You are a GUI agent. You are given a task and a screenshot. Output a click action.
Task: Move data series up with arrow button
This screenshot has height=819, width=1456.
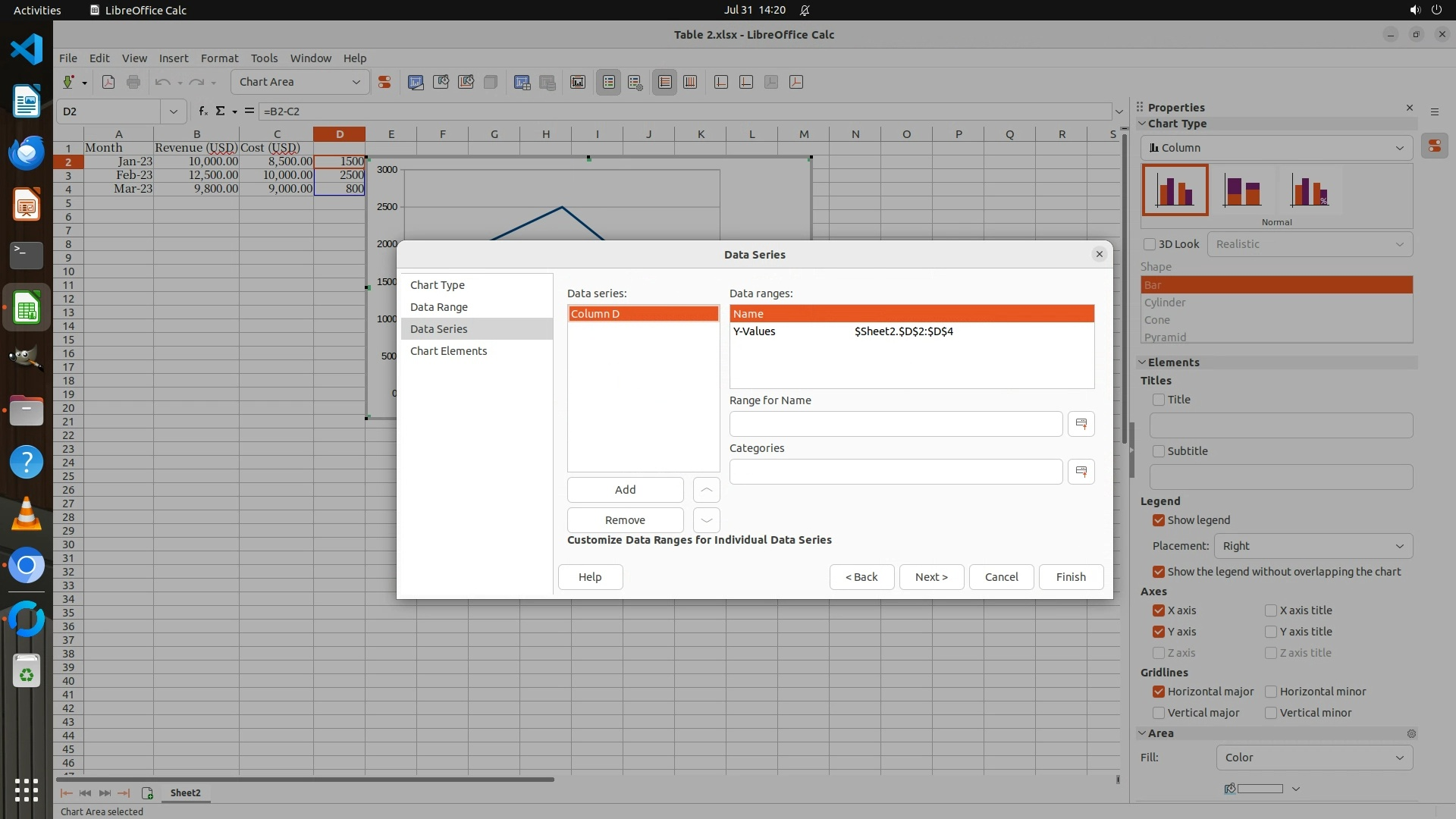pyautogui.click(x=706, y=490)
